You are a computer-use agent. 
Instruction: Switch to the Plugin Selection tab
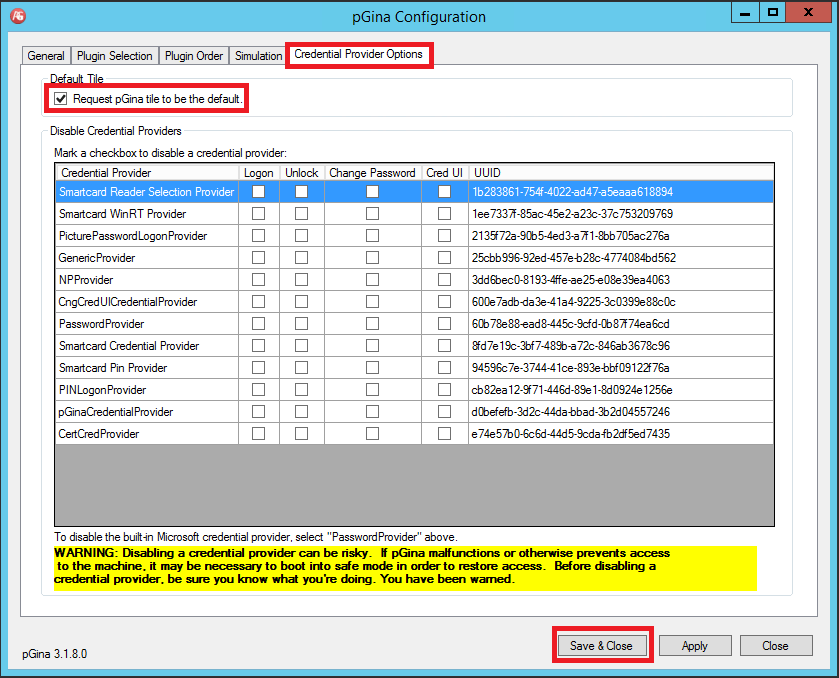tap(116, 56)
